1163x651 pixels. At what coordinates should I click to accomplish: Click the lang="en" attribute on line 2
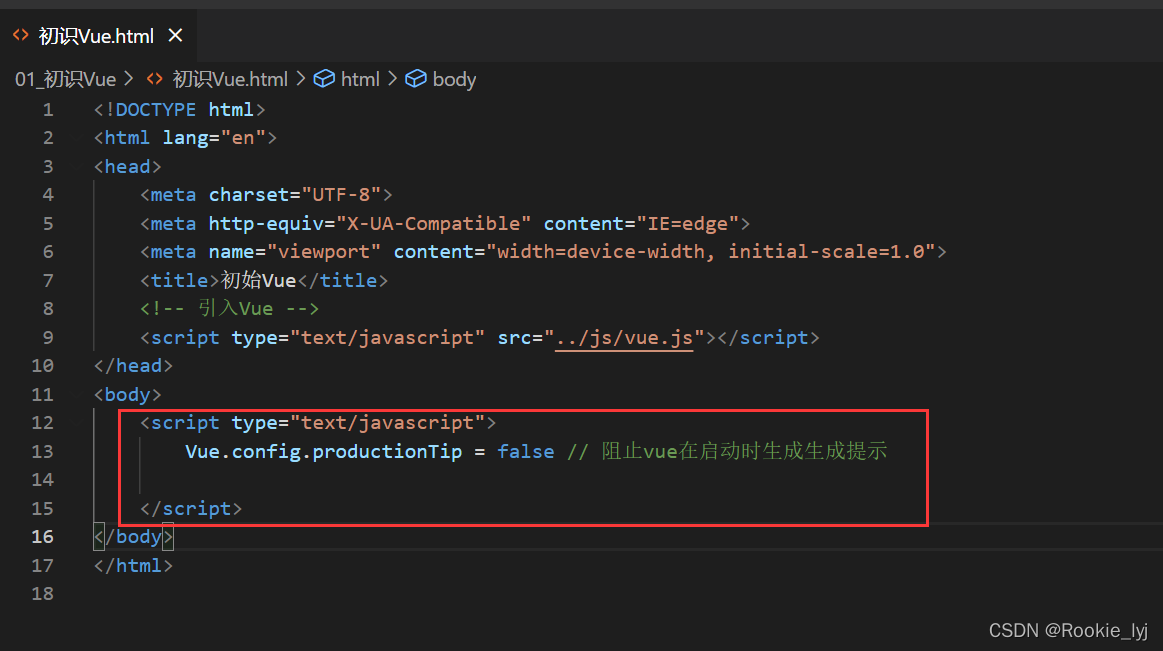coord(214,138)
